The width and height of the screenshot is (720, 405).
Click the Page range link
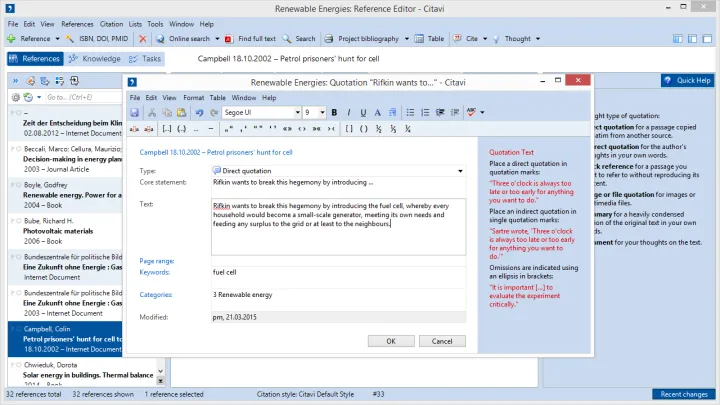click(157, 261)
